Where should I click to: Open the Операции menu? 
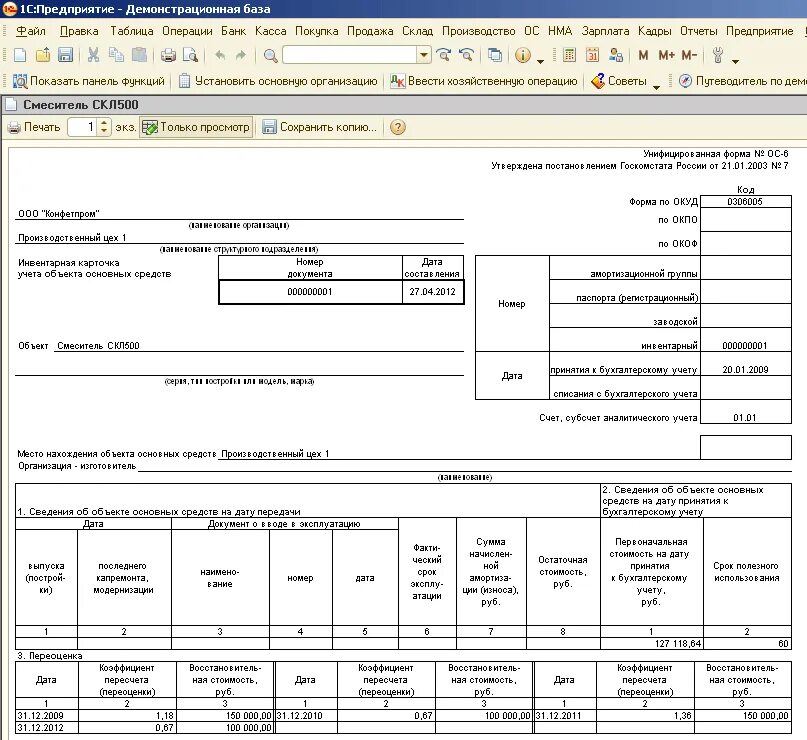pos(187,31)
